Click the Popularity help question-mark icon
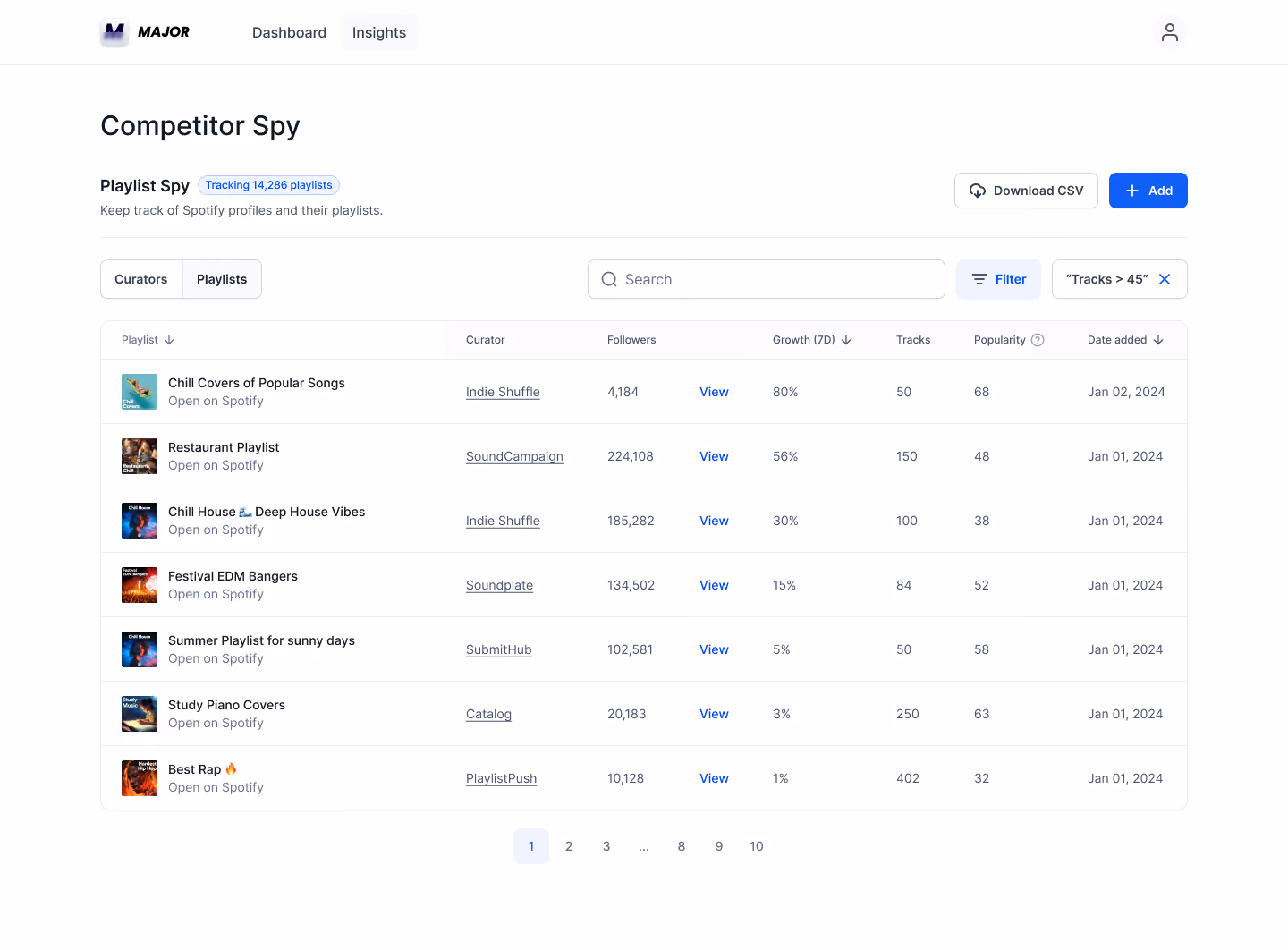The width and height of the screenshot is (1288, 950). (x=1038, y=340)
